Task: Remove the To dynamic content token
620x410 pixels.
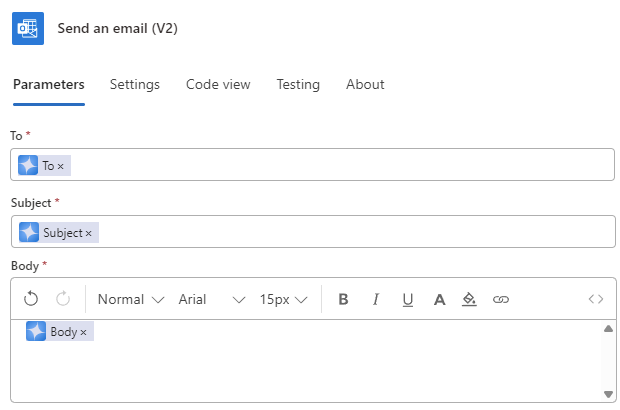Action: point(60,166)
